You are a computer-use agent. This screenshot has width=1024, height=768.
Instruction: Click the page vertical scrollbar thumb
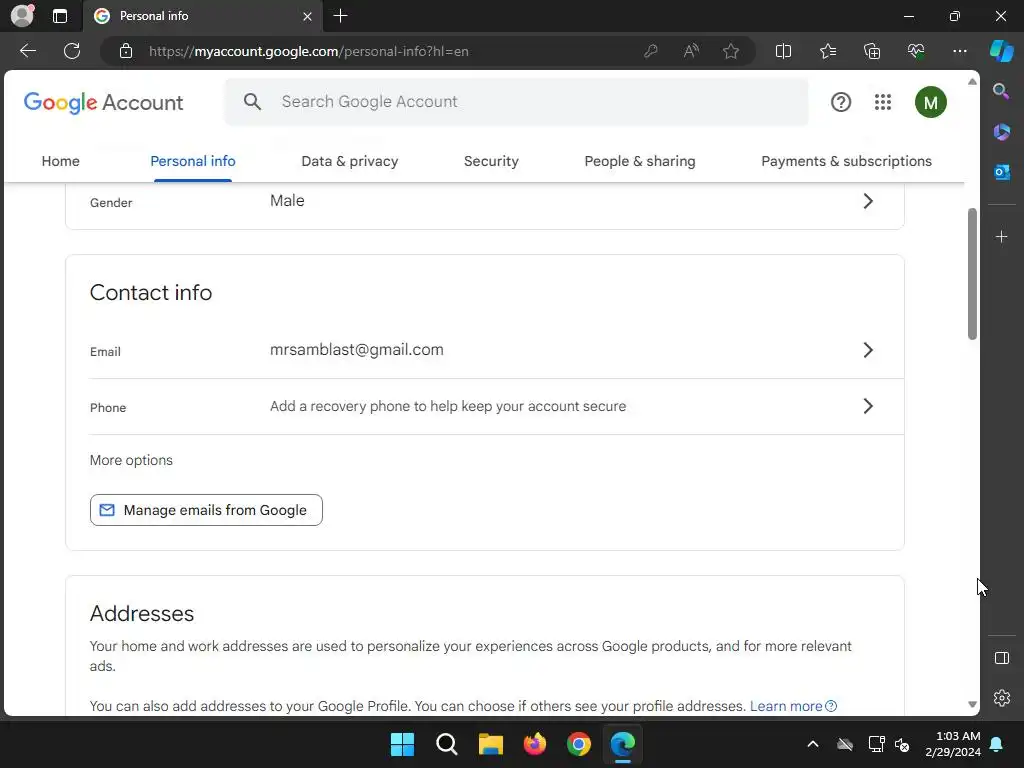click(x=972, y=274)
